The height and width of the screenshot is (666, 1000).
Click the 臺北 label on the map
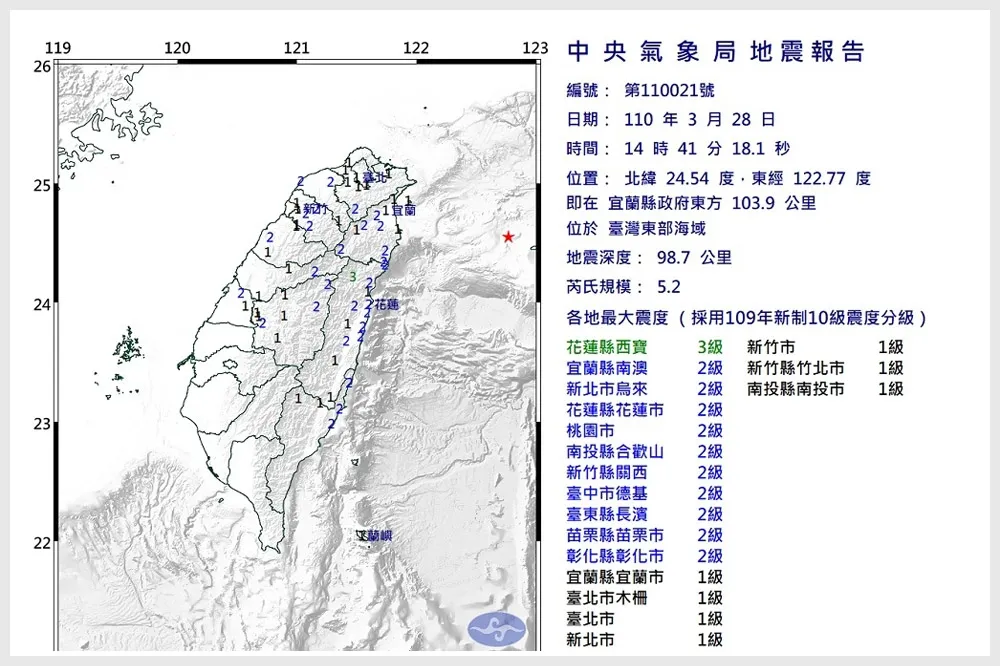pyautogui.click(x=375, y=177)
